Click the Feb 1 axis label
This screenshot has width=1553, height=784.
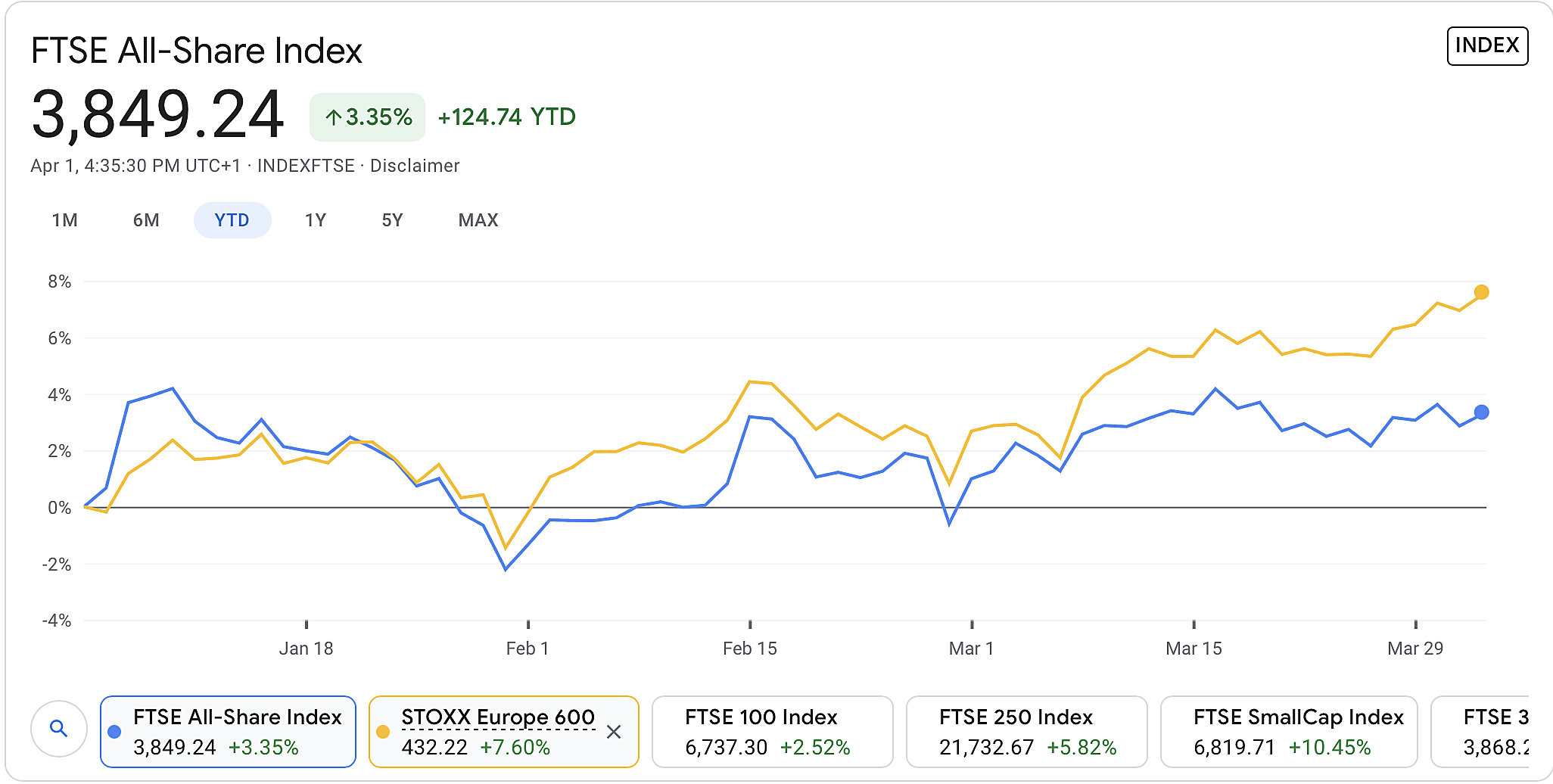[x=528, y=649]
